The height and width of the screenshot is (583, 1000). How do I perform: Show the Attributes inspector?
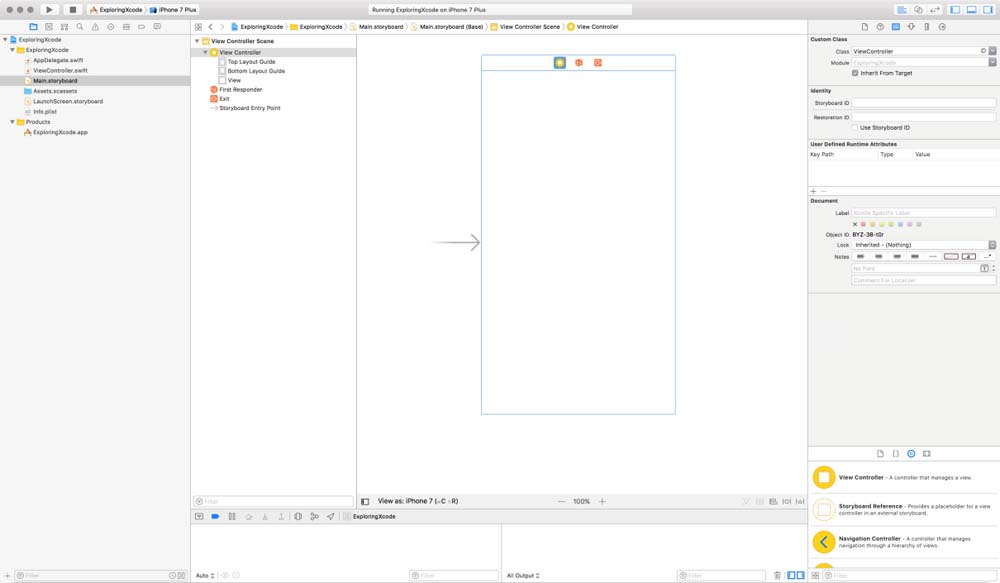click(x=911, y=27)
